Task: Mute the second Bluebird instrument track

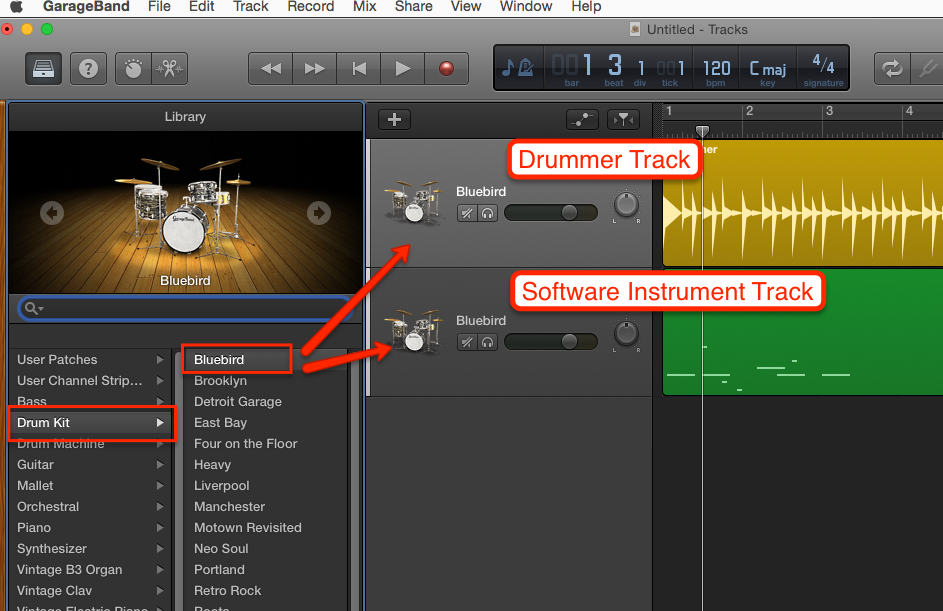Action: (467, 342)
